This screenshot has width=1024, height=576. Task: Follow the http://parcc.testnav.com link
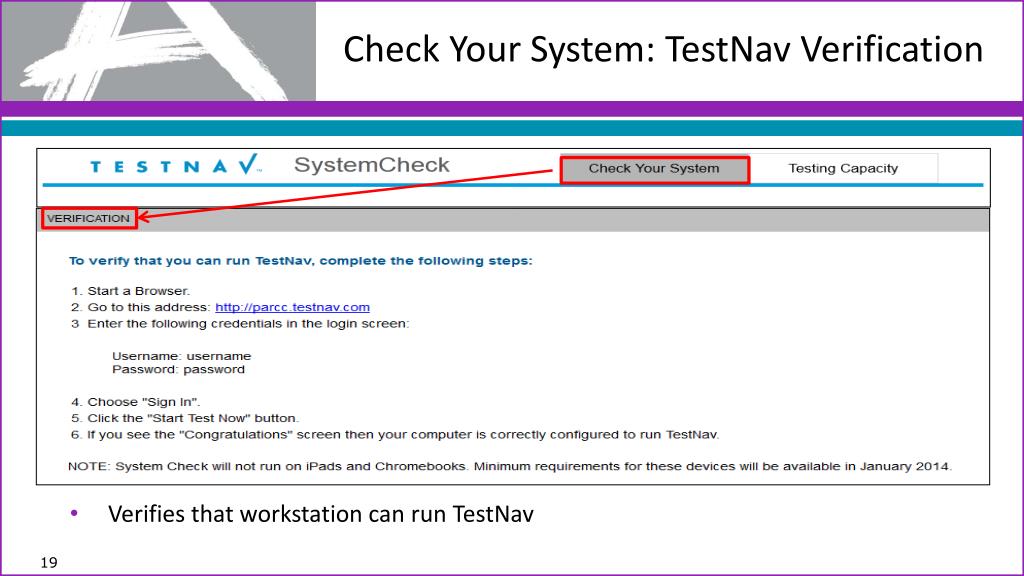(293, 307)
